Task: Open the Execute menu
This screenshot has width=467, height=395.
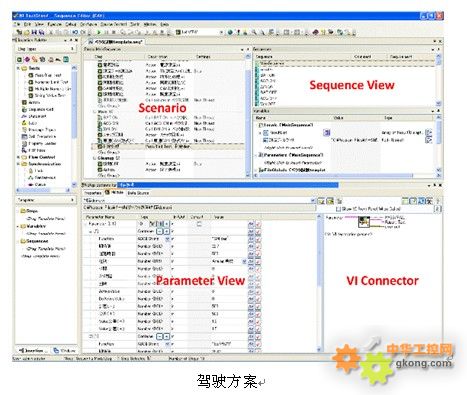Action: click(x=55, y=24)
